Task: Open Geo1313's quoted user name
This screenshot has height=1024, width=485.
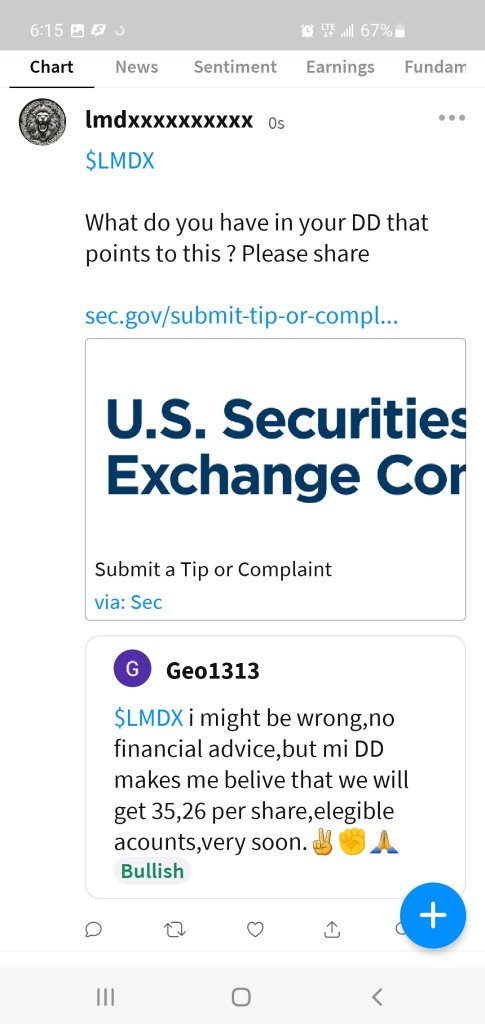Action: [212, 670]
